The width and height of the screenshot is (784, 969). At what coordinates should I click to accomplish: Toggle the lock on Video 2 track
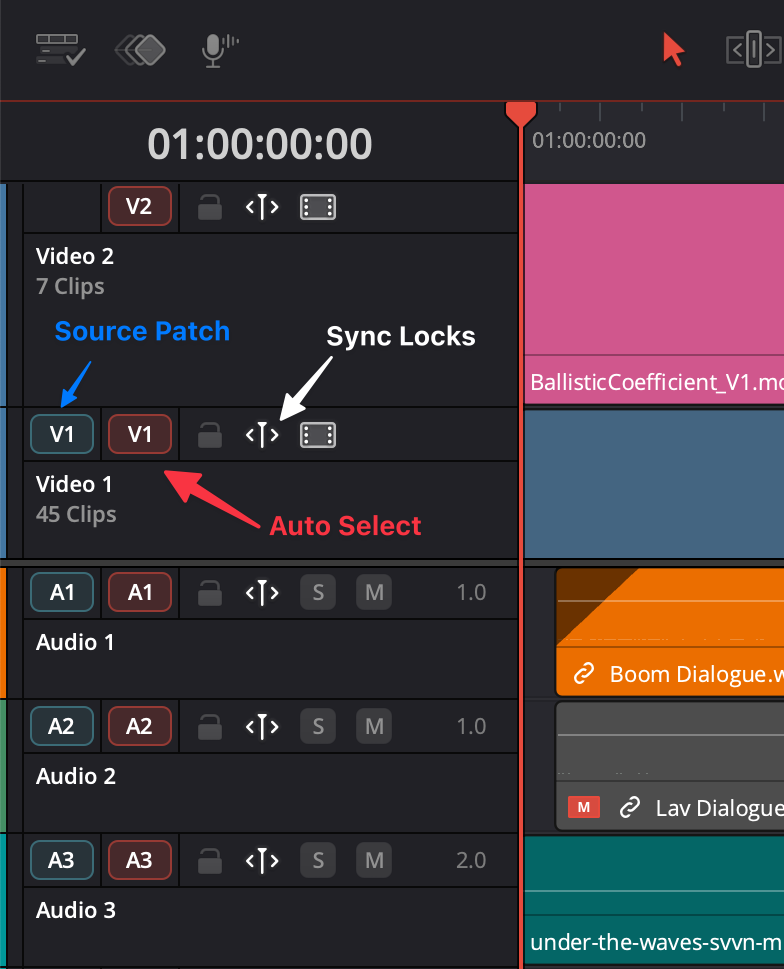tap(209, 207)
